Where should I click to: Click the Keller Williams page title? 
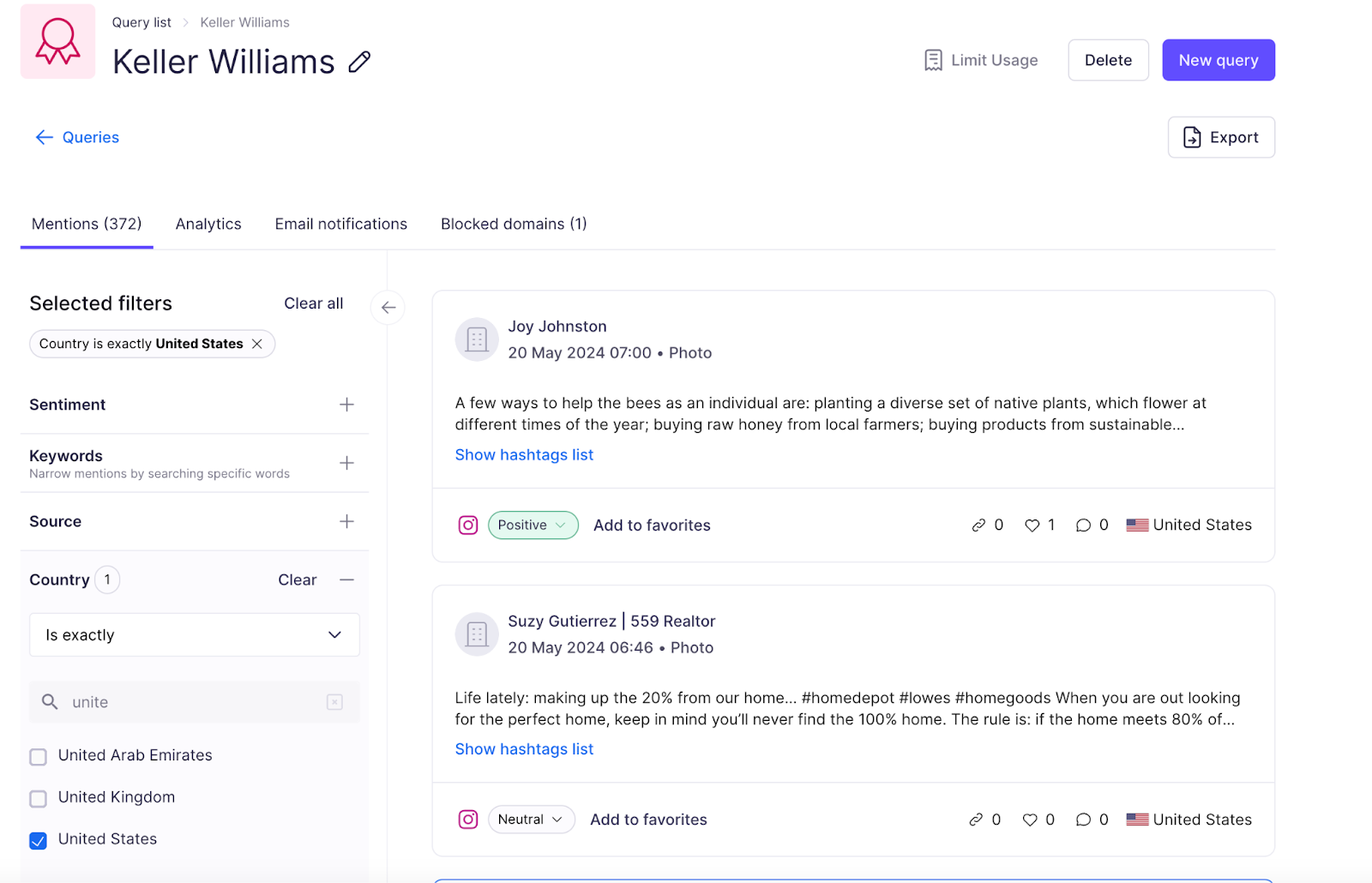coord(224,62)
